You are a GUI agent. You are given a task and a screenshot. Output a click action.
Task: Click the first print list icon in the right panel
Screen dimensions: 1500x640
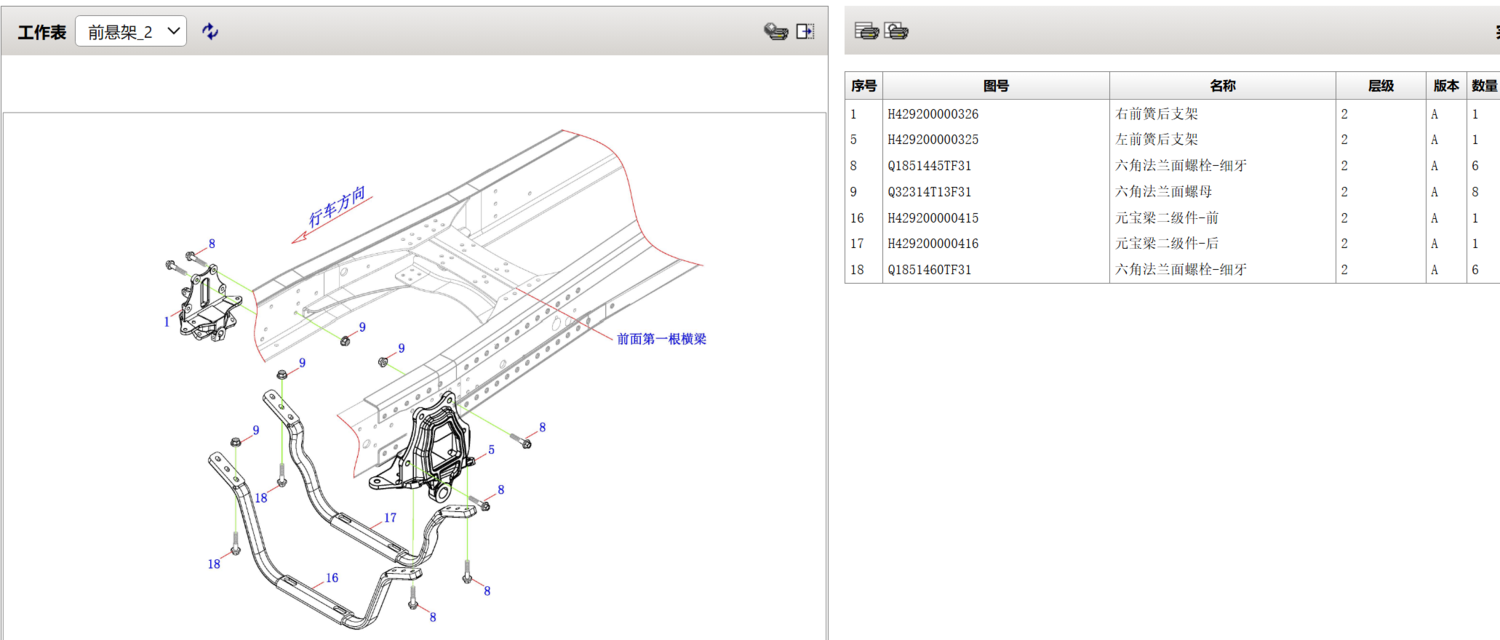tap(867, 31)
